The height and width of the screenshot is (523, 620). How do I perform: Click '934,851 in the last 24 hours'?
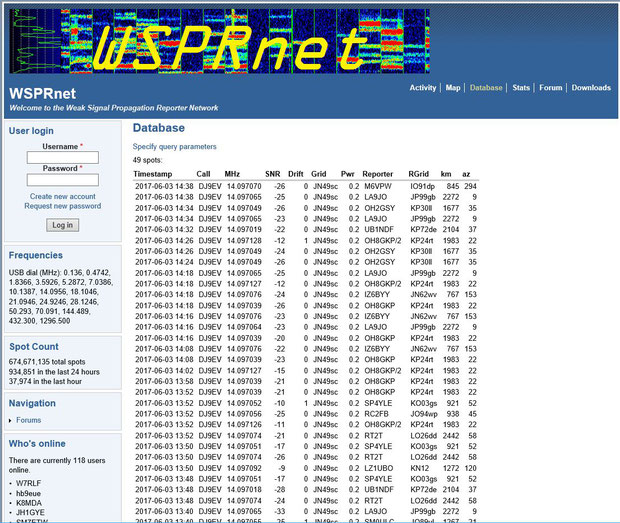[x=54, y=372]
